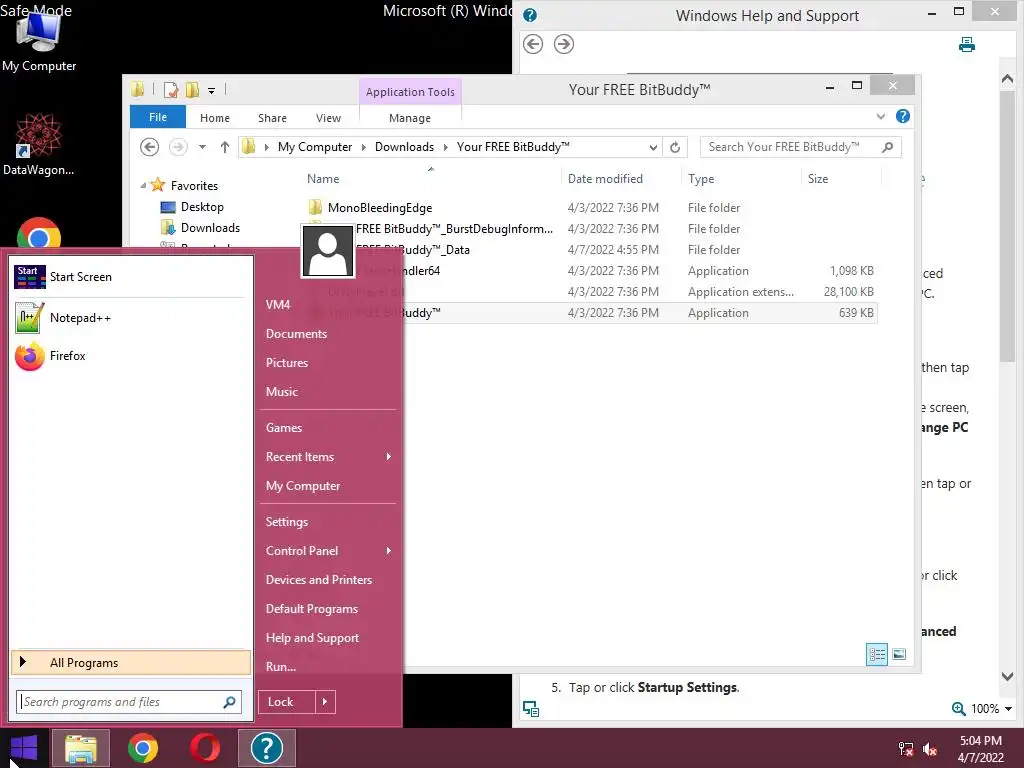
Task: Expand the Recent Items submenu
Action: 389,456
